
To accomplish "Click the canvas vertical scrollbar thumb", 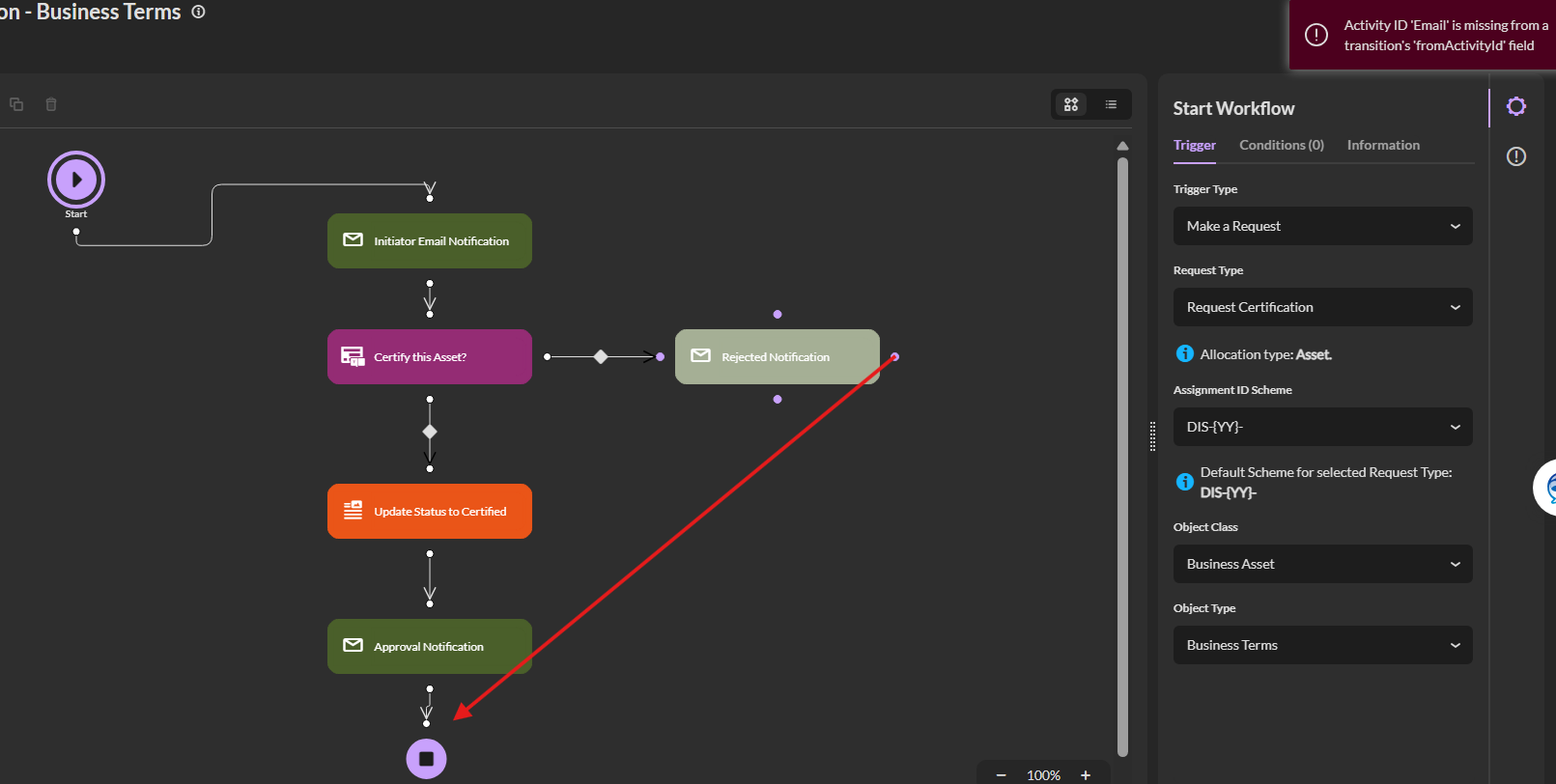I will 1122,456.
